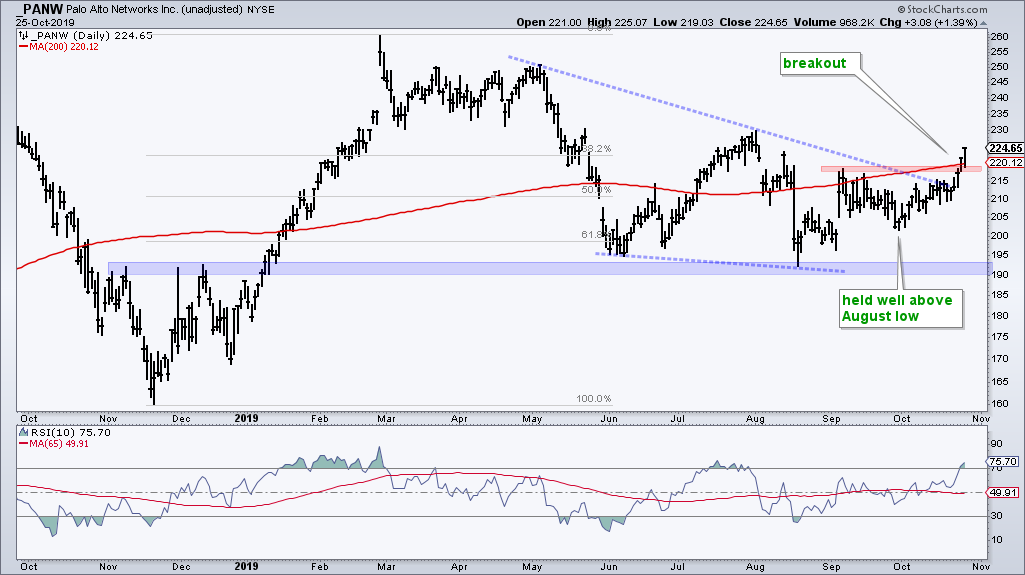Click the Aug month label under the RSI panel
Image resolution: width=1025 pixels, height=575 pixels.
point(755,567)
